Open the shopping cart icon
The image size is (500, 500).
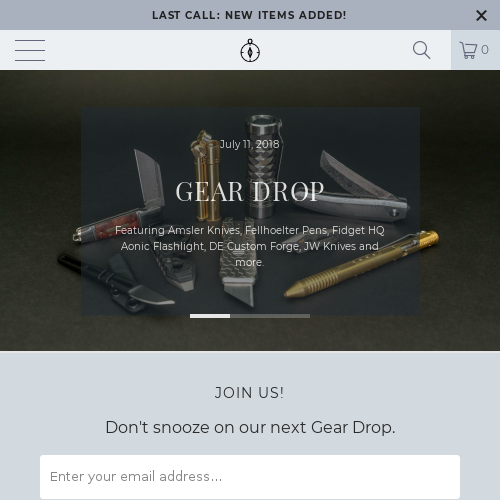click(468, 50)
